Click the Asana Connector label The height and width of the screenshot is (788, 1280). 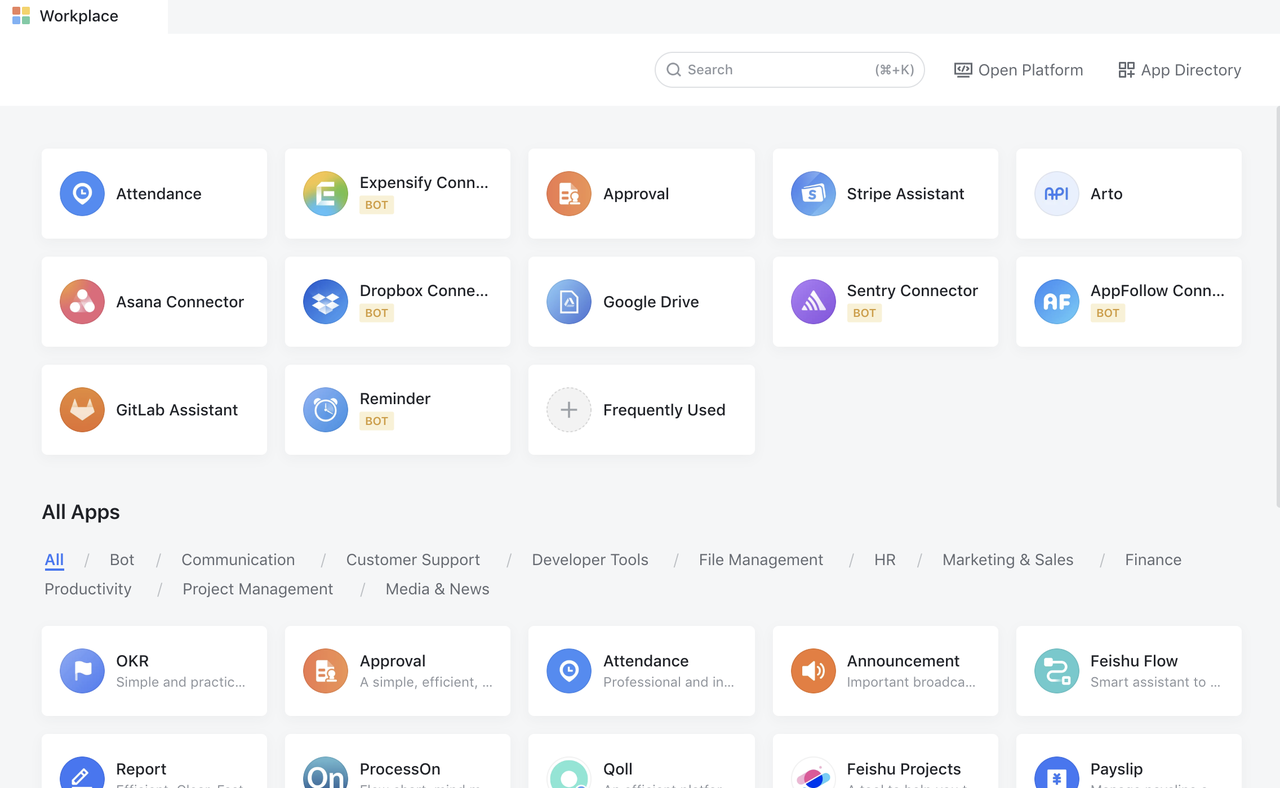(x=180, y=302)
